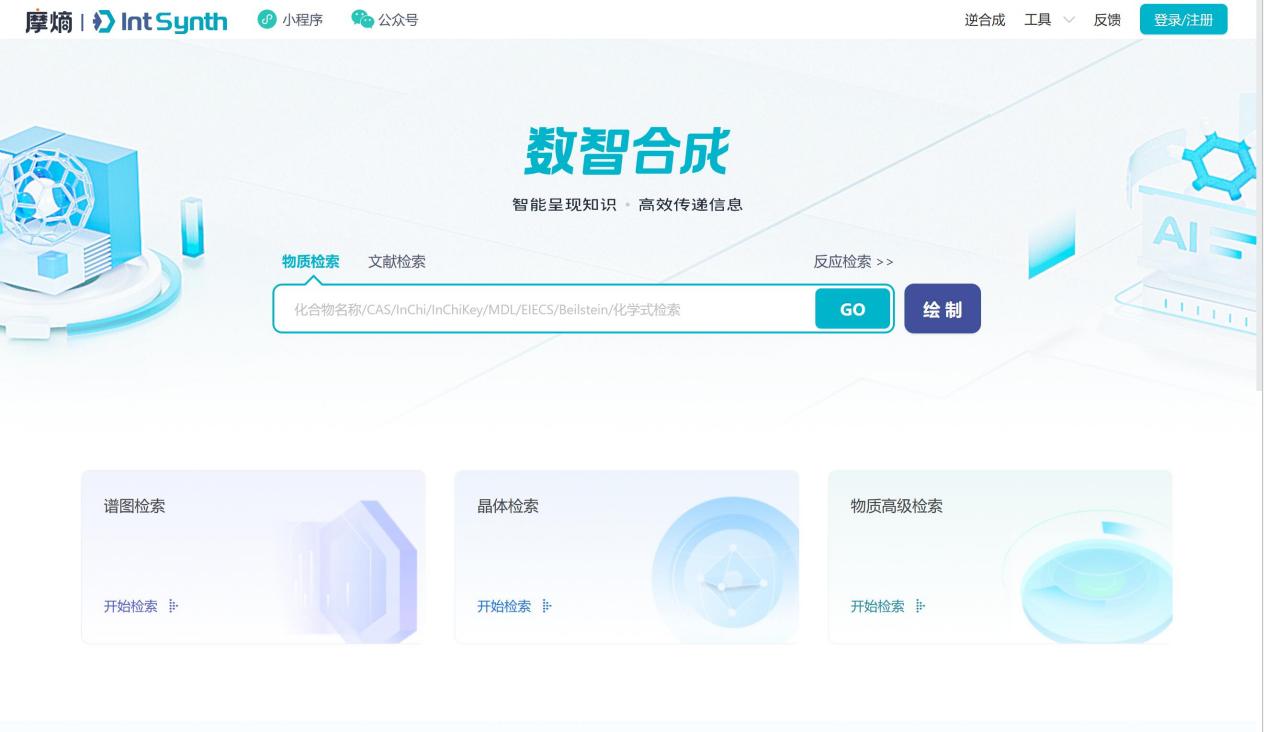
Task: Click the circular crystal graphic in 晶体检索 card
Action: click(727, 571)
